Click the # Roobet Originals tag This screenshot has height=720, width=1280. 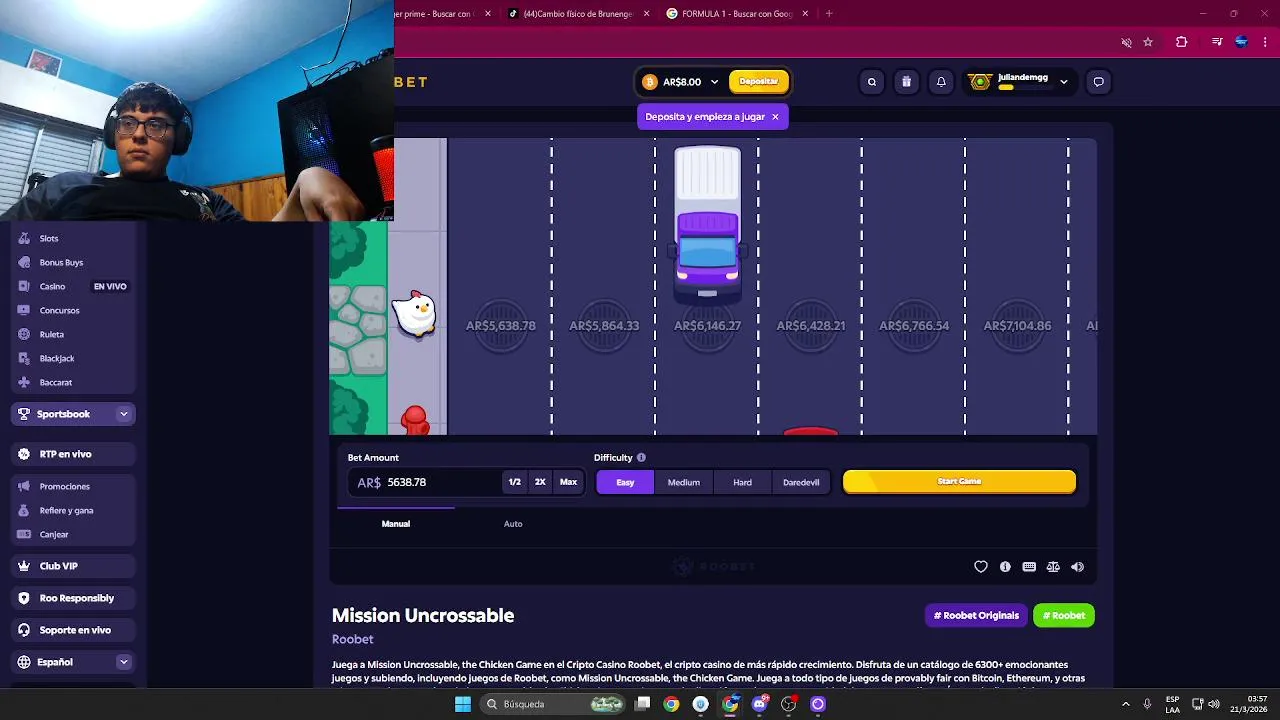pyautogui.click(x=976, y=615)
